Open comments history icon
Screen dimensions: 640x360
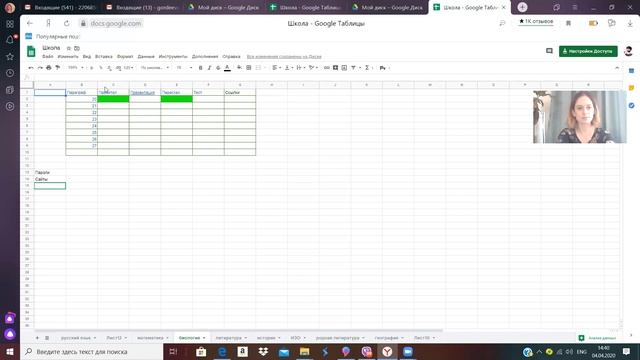tap(549, 51)
